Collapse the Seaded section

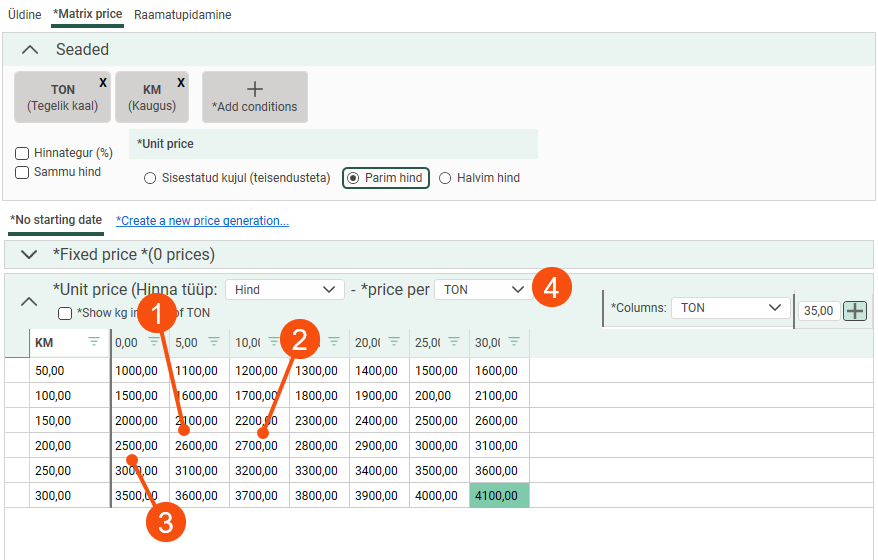pyautogui.click(x=30, y=50)
